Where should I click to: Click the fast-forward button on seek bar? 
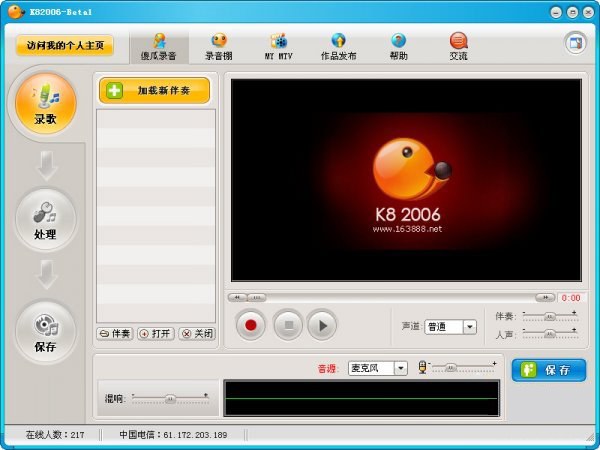545,297
